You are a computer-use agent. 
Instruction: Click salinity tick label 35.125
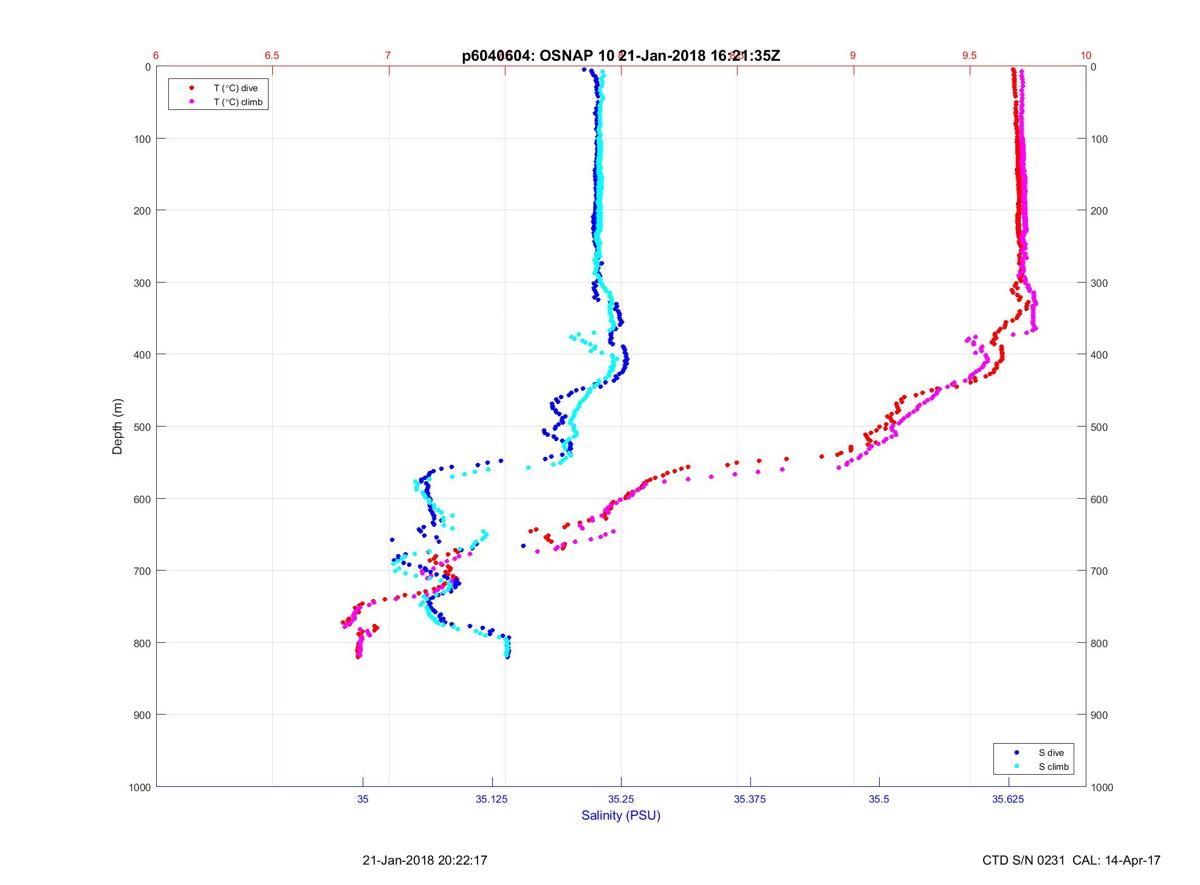click(492, 799)
